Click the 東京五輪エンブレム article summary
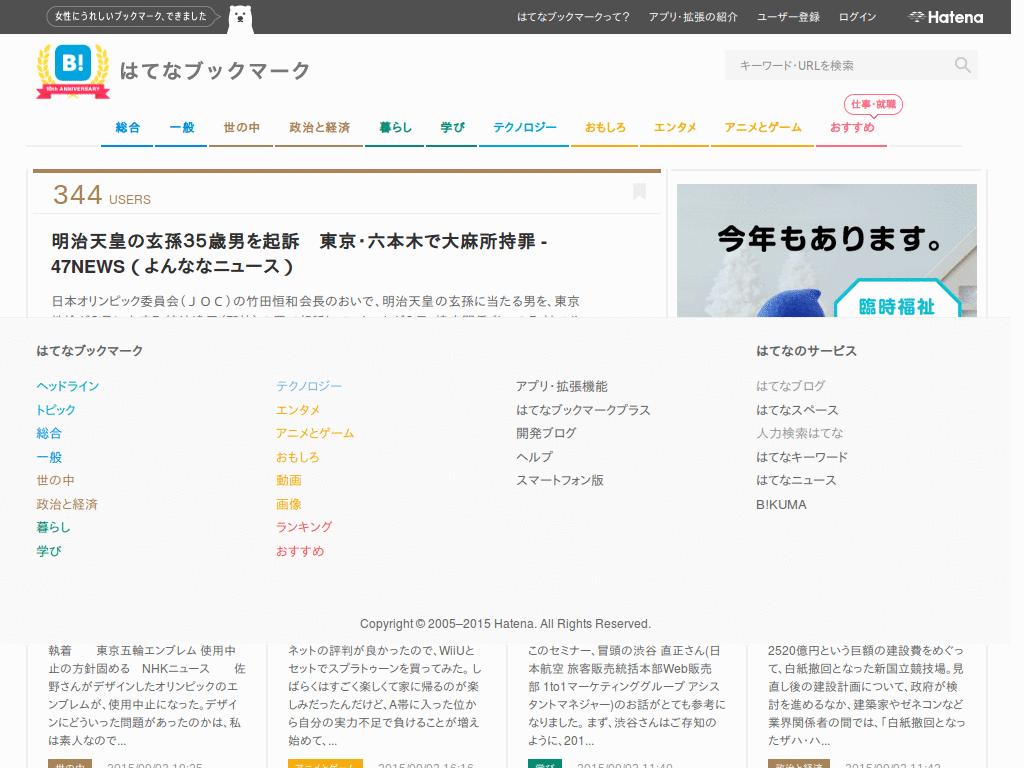 point(147,696)
